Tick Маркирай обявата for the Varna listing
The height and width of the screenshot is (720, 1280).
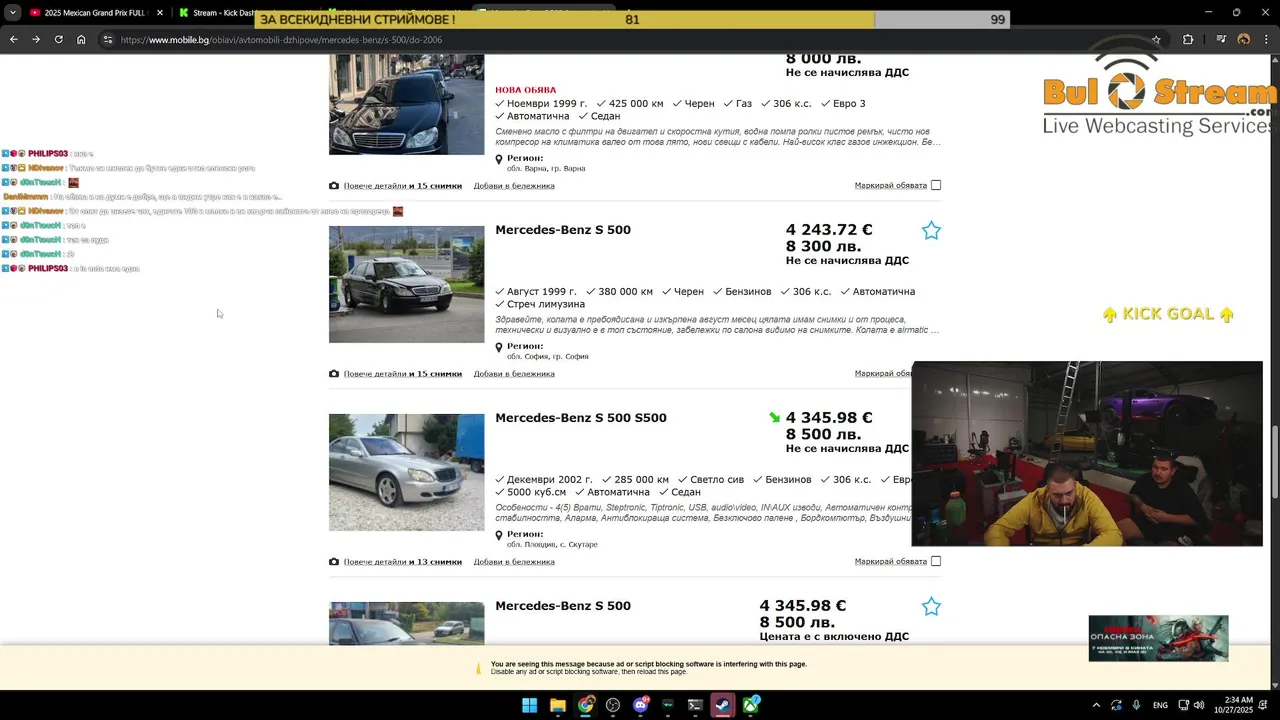936,185
